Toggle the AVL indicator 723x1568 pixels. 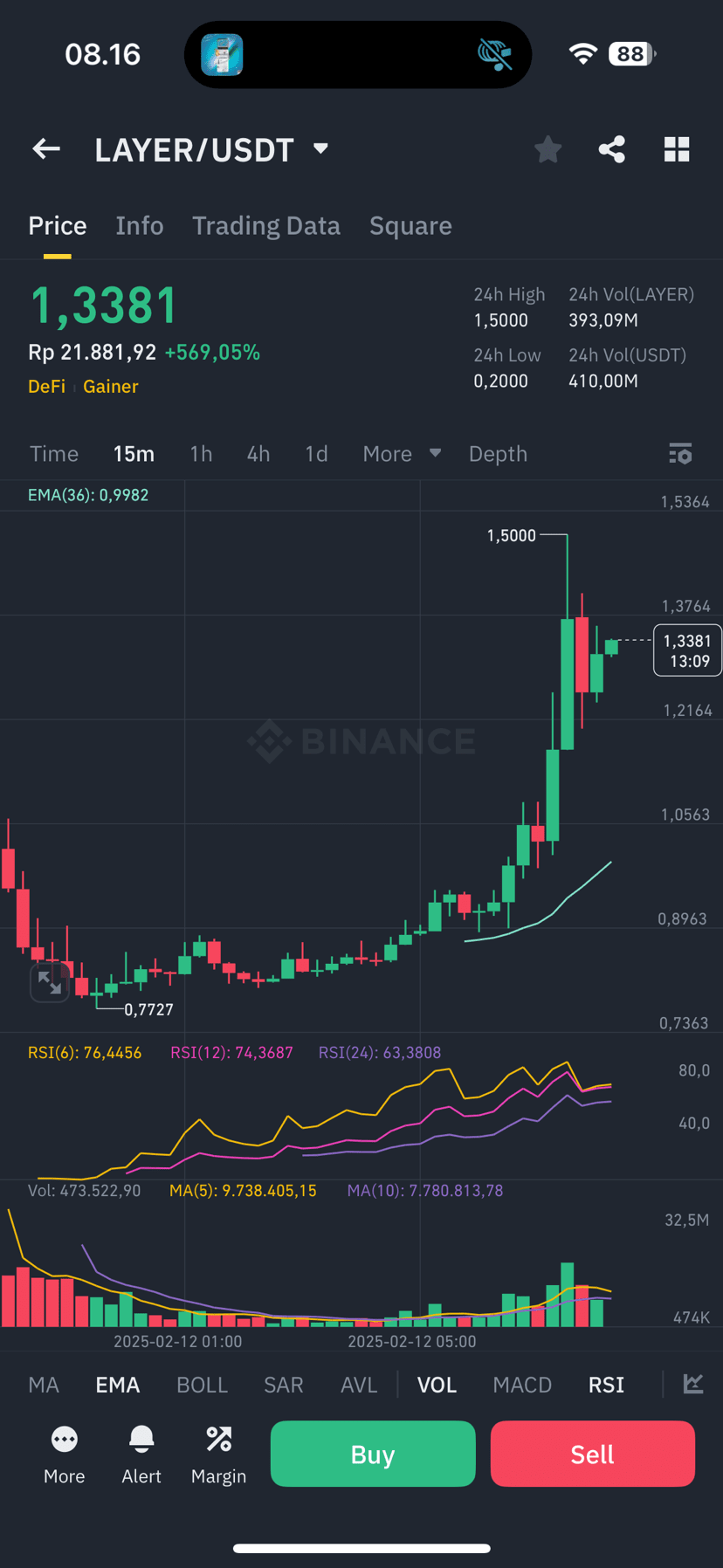[x=359, y=1385]
